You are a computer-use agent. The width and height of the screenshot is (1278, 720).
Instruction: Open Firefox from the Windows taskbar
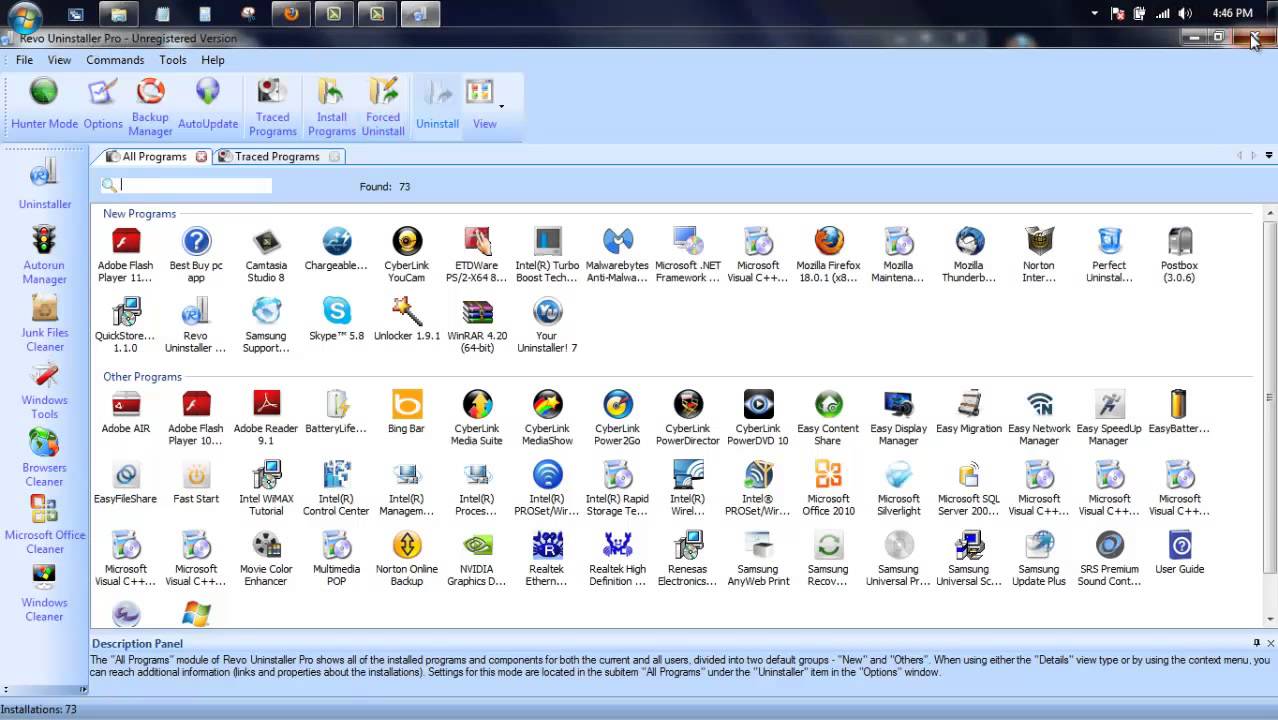(x=291, y=14)
